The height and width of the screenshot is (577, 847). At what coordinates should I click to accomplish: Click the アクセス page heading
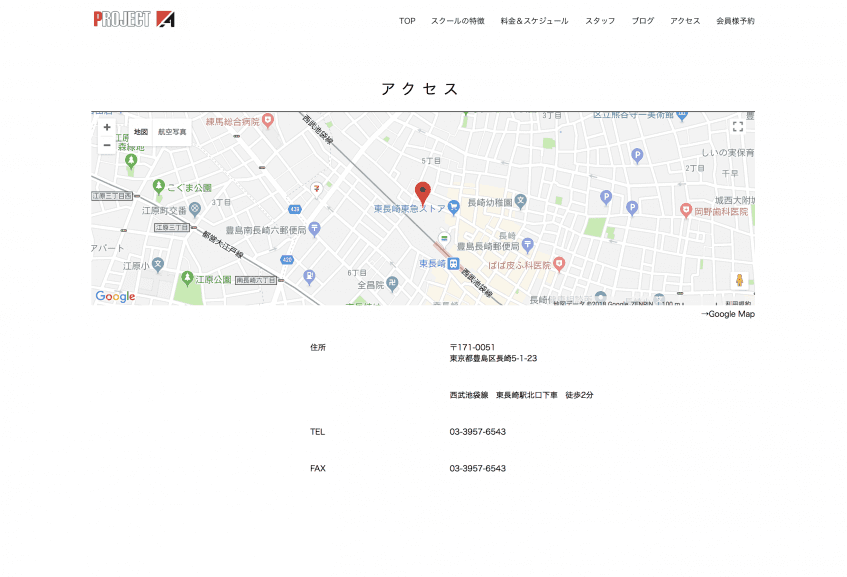coord(420,89)
